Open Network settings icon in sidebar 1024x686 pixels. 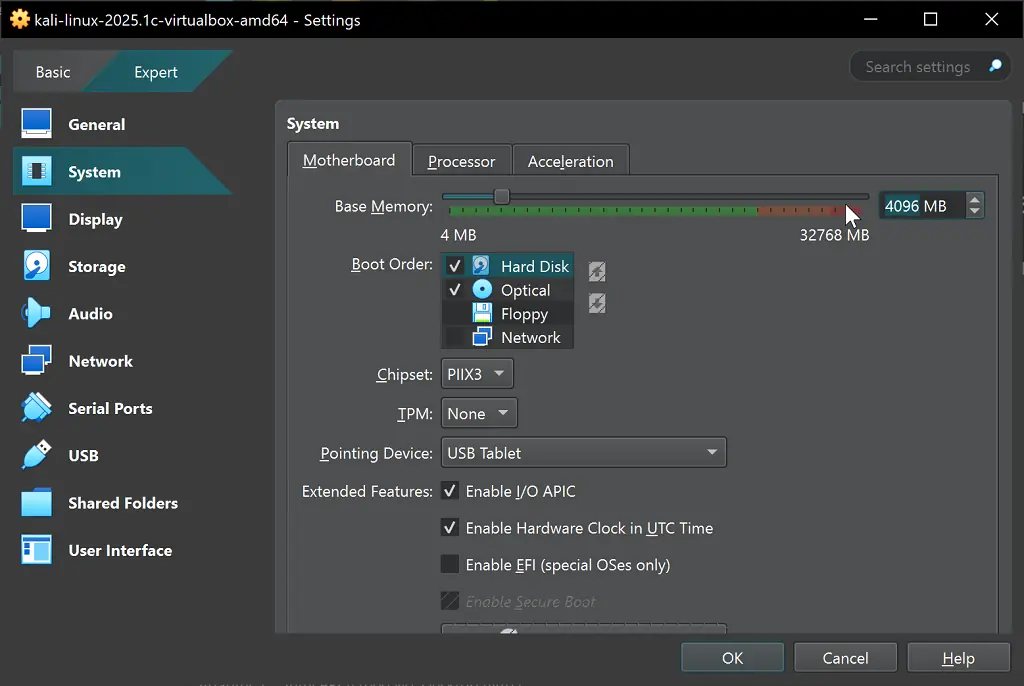37,361
